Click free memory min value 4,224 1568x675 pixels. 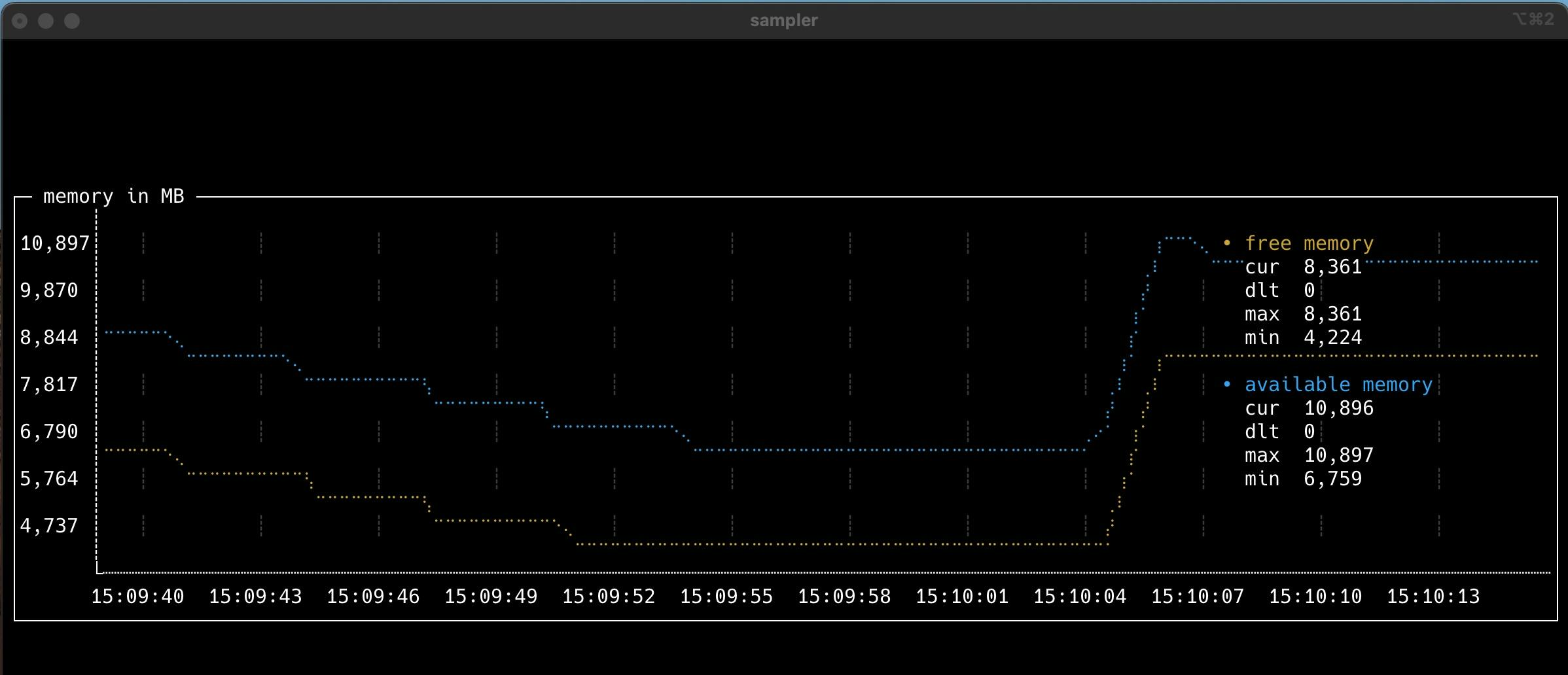1332,337
